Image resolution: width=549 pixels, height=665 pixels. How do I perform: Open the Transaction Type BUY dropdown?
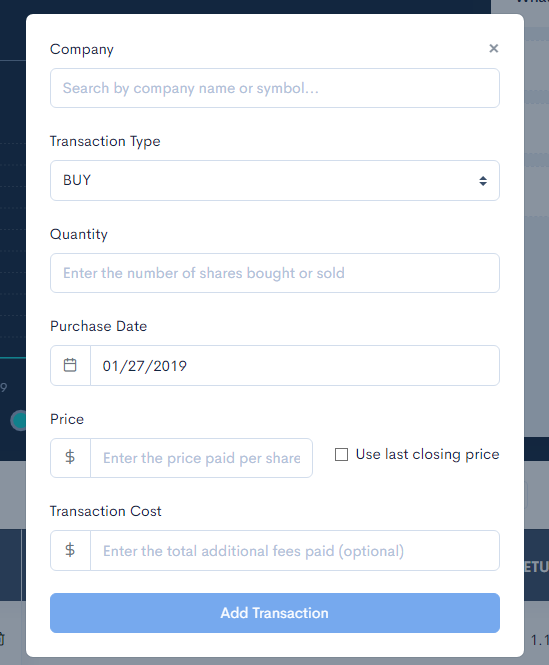pyautogui.click(x=275, y=180)
